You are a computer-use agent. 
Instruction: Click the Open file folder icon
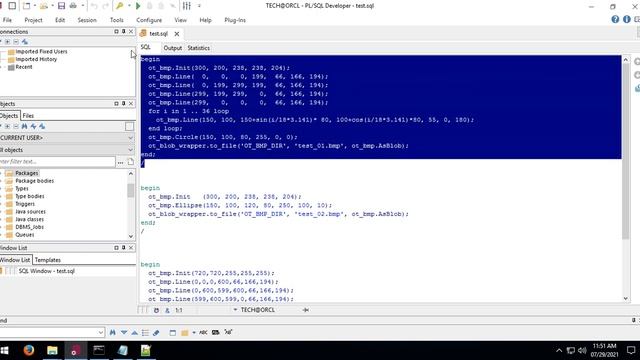[x=44, y=6]
